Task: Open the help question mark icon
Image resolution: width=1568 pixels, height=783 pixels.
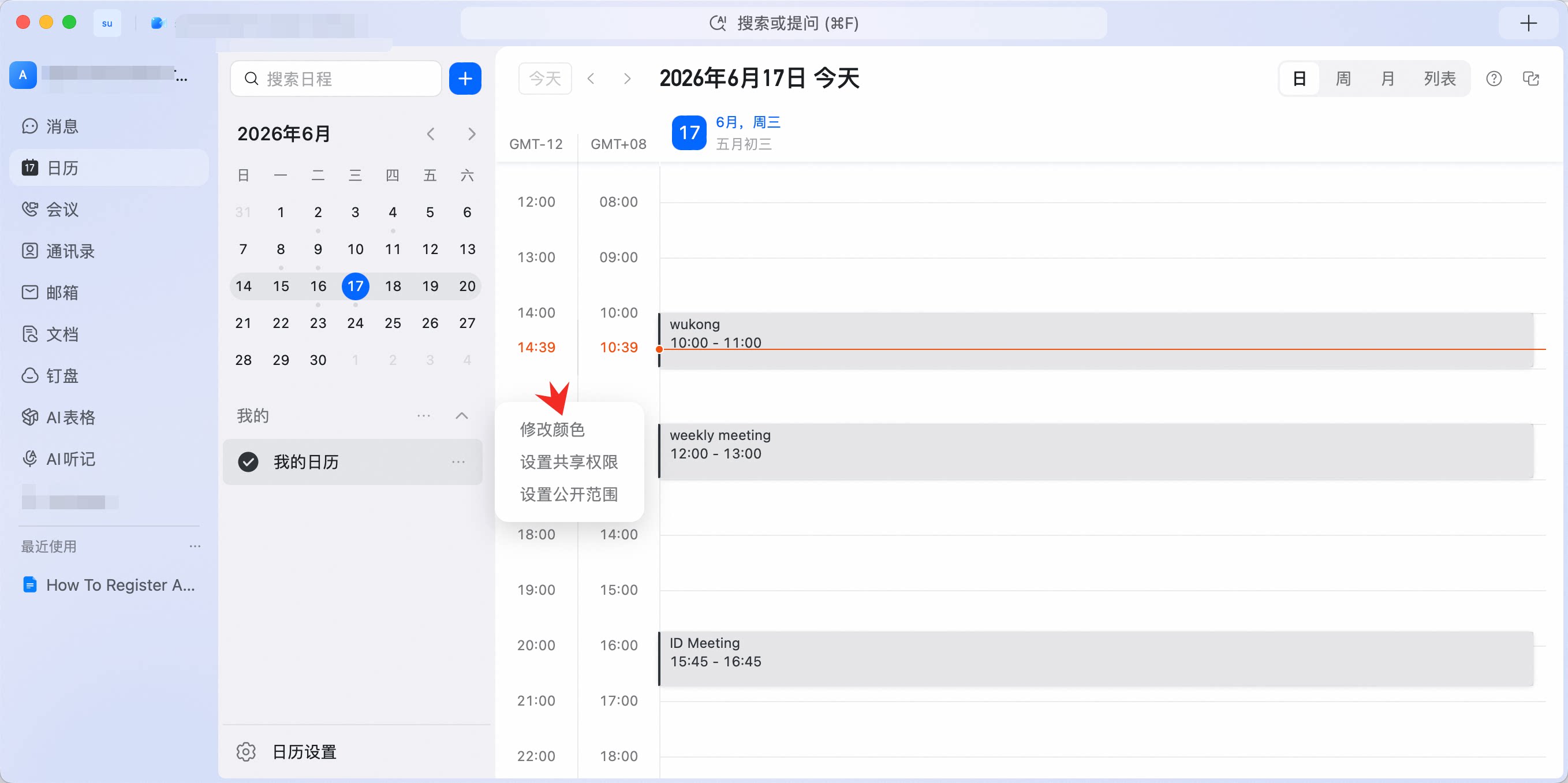Action: click(1494, 79)
